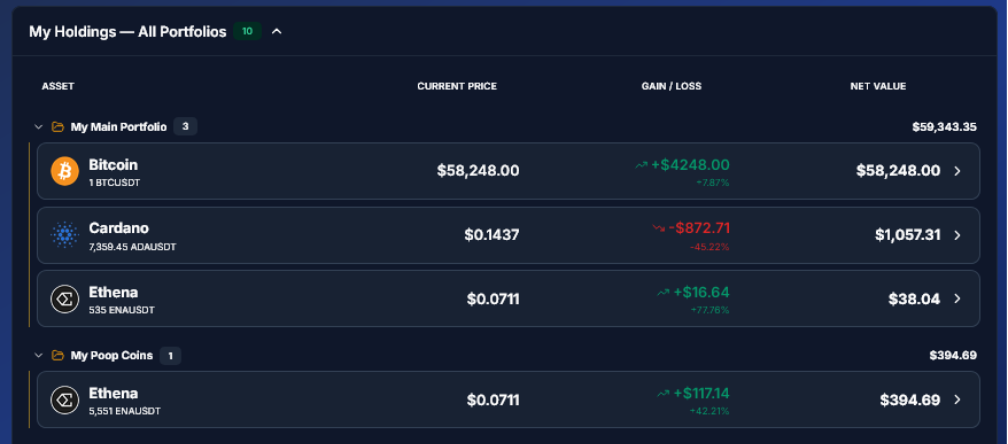This screenshot has height=444, width=1008.
Task: Open Bitcoin details via its right chevron
Action: 957,171
